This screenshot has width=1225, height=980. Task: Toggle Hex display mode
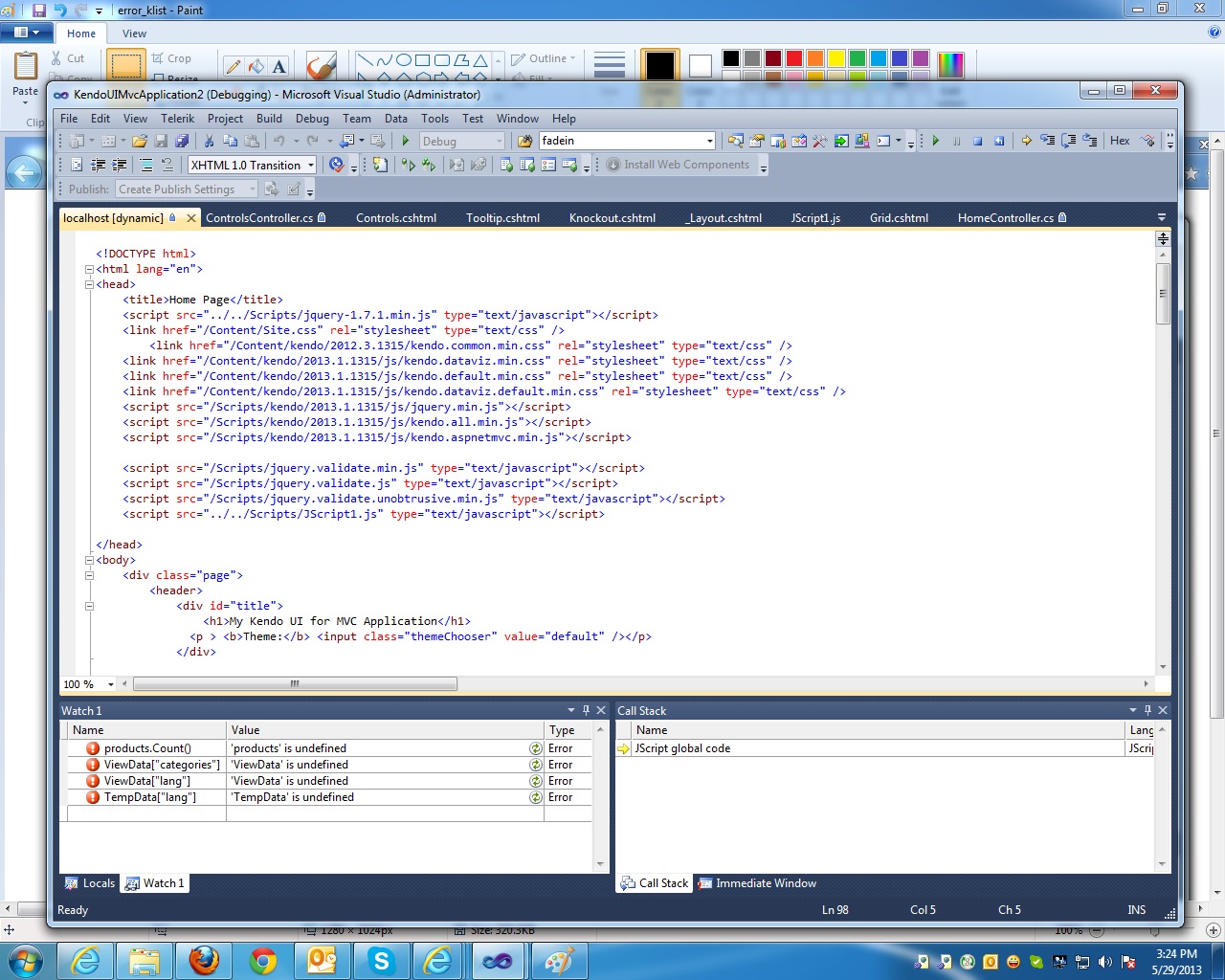1120,141
